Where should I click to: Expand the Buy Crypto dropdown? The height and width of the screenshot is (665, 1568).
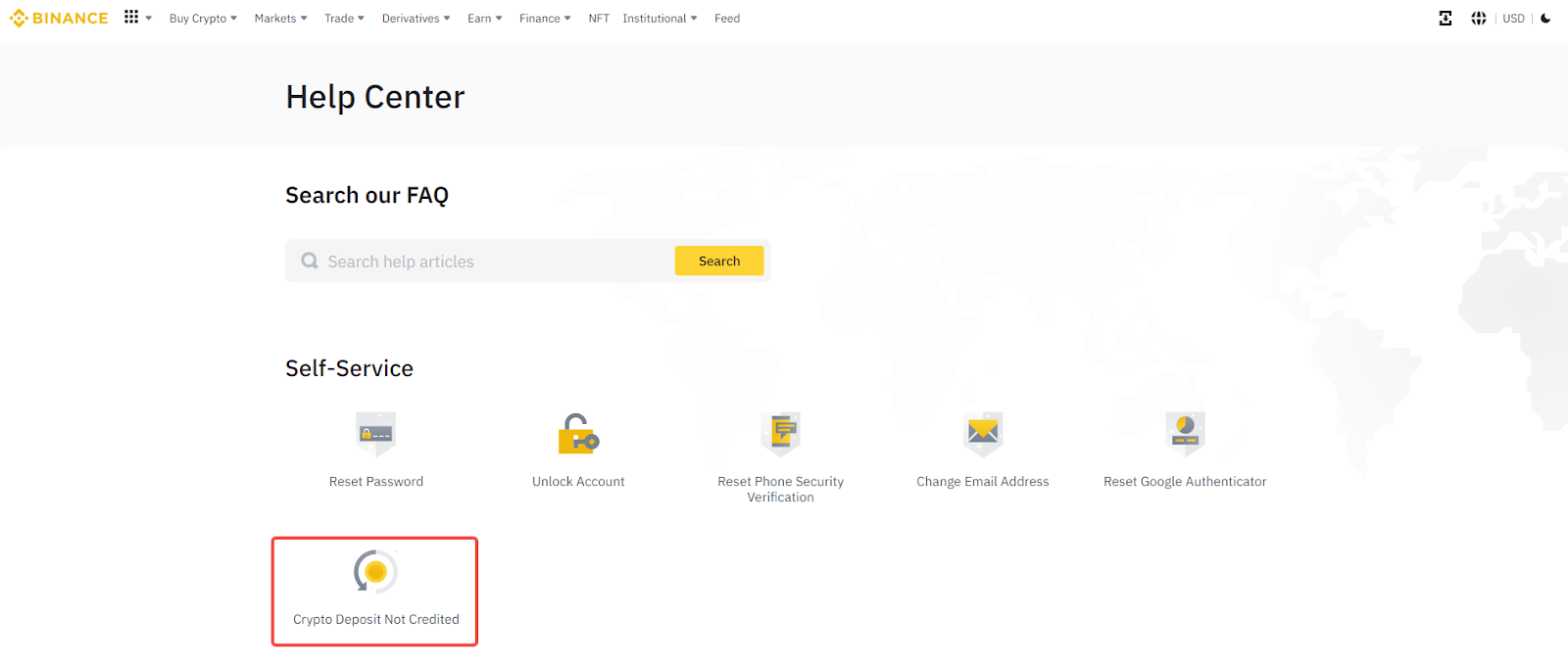click(x=203, y=19)
